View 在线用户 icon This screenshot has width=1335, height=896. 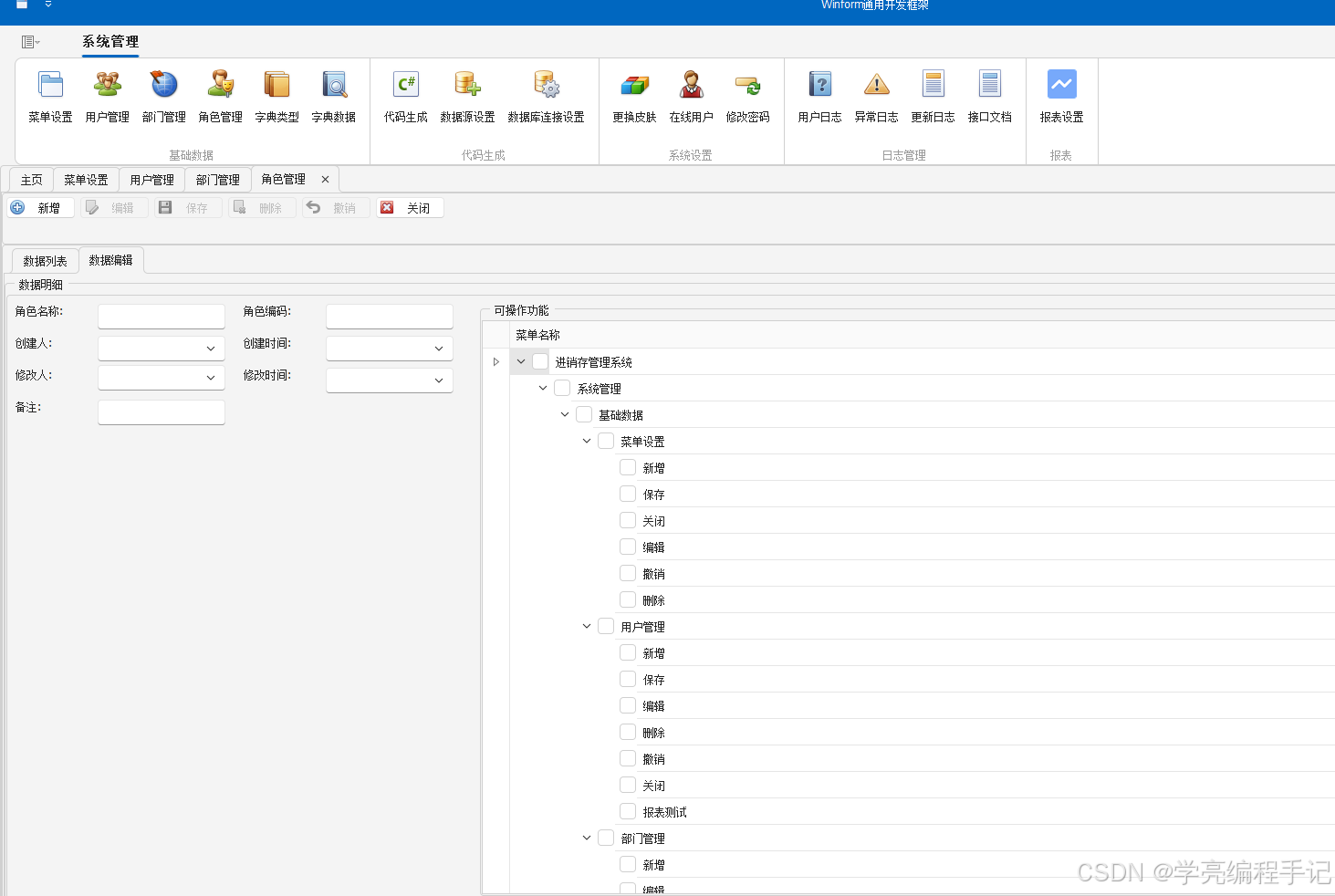[691, 97]
